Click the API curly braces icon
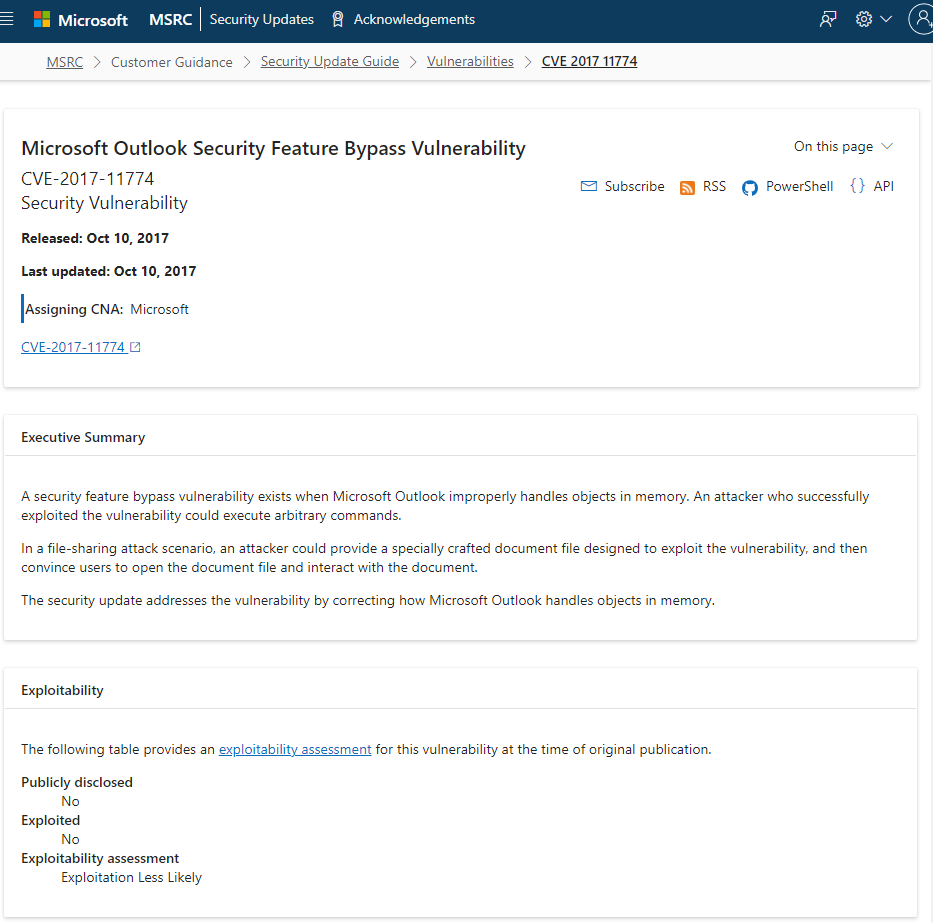This screenshot has height=923, width=933. (857, 186)
